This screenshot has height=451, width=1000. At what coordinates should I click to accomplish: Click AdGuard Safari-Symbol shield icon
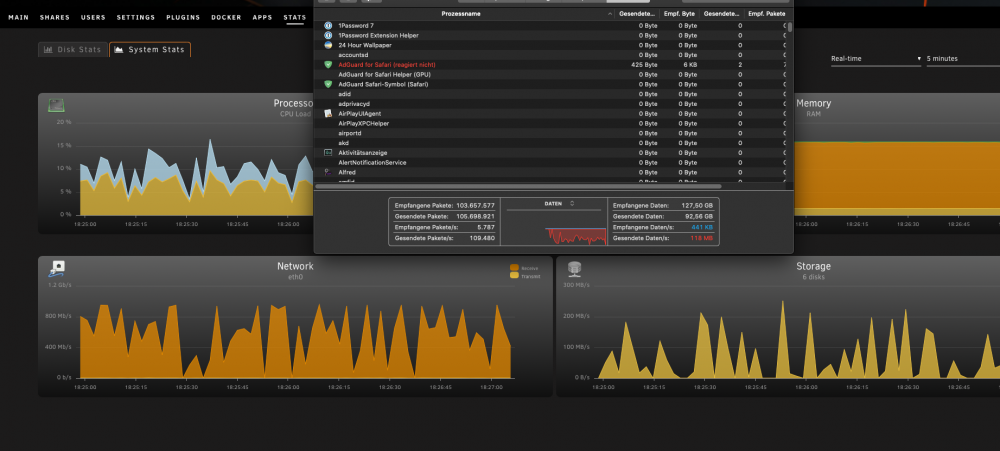pyautogui.click(x=328, y=84)
